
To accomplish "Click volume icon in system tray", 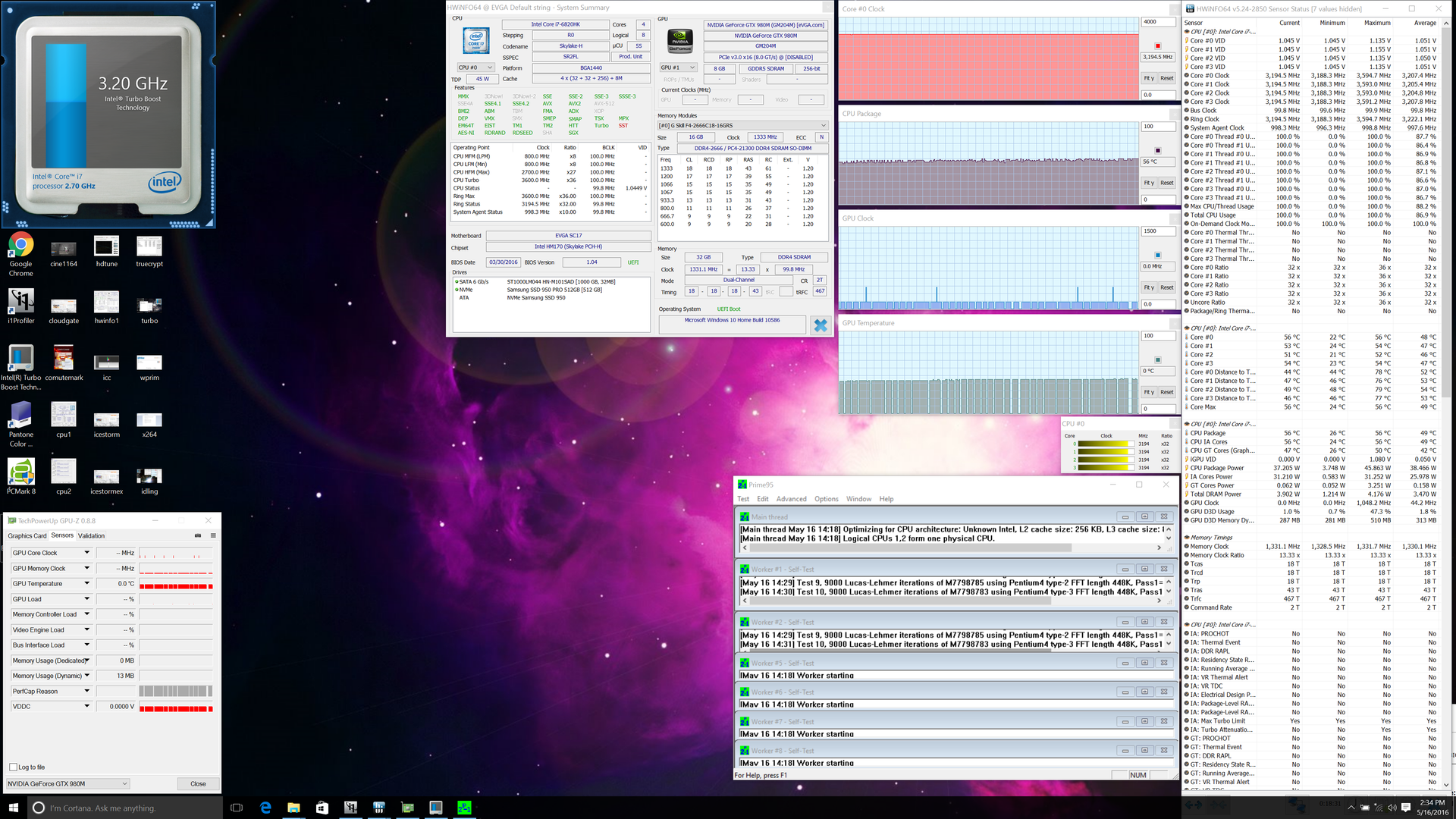I will point(1392,808).
